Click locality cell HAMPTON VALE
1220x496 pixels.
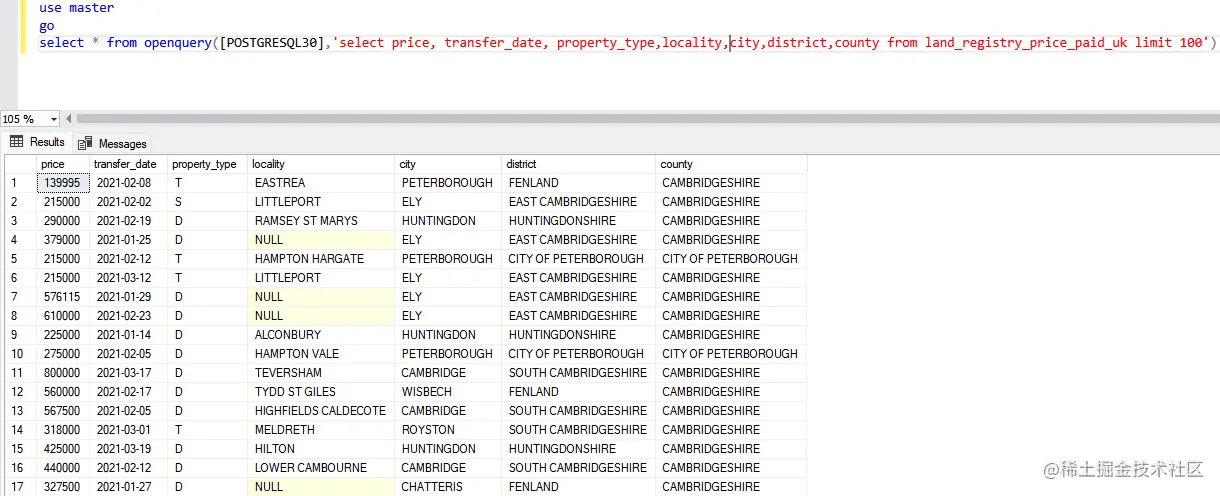coord(321,354)
